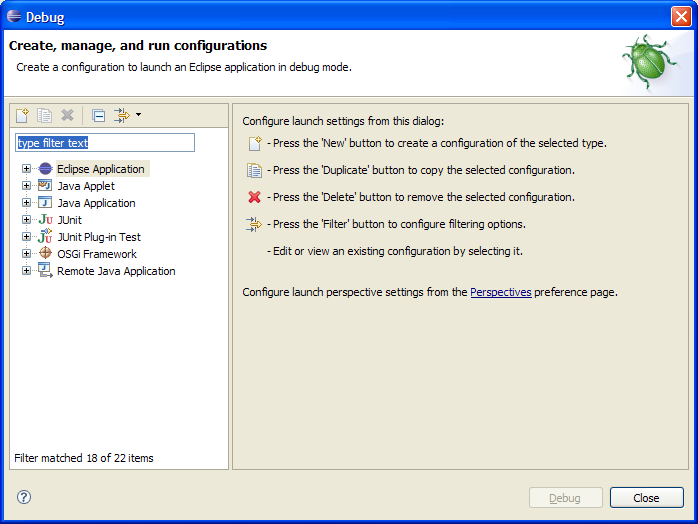Expand the JUnit Plug-in Test node
Viewport: 698px width, 524px height.
[x=26, y=236]
